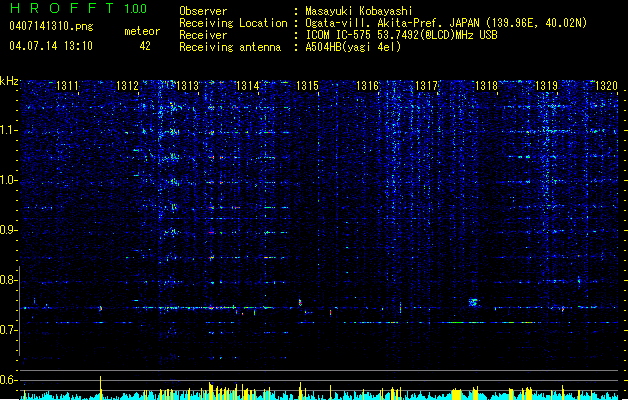The width and height of the screenshot is (629, 400).
Task: Click the 1.0 kHz axis label
Action: 9,180
